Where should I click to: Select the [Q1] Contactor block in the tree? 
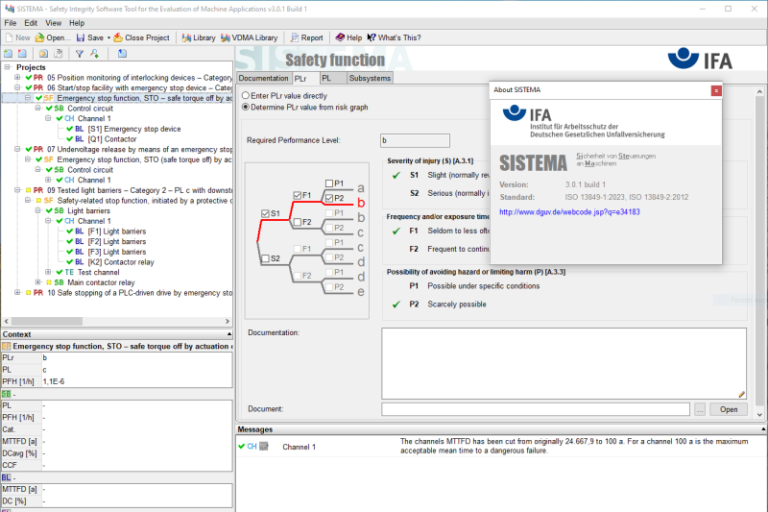point(112,139)
